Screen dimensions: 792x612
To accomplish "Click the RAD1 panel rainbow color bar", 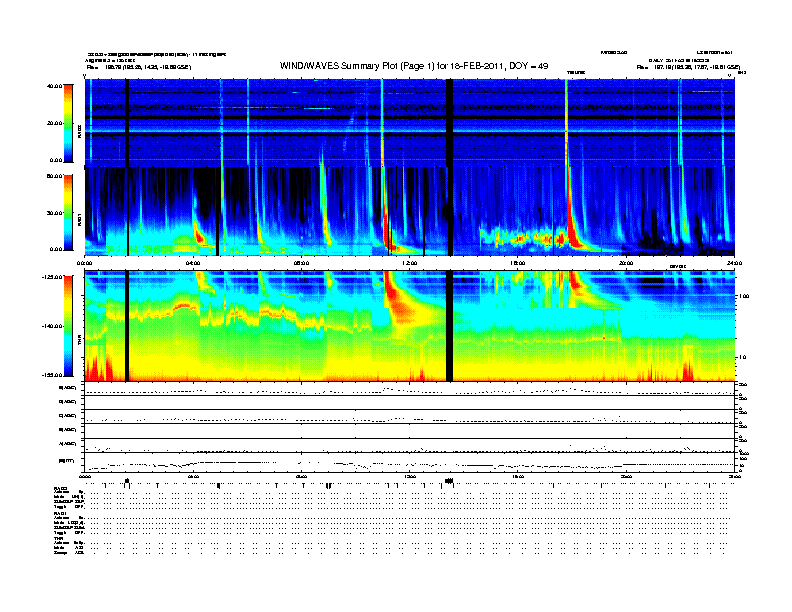I will click(68, 213).
